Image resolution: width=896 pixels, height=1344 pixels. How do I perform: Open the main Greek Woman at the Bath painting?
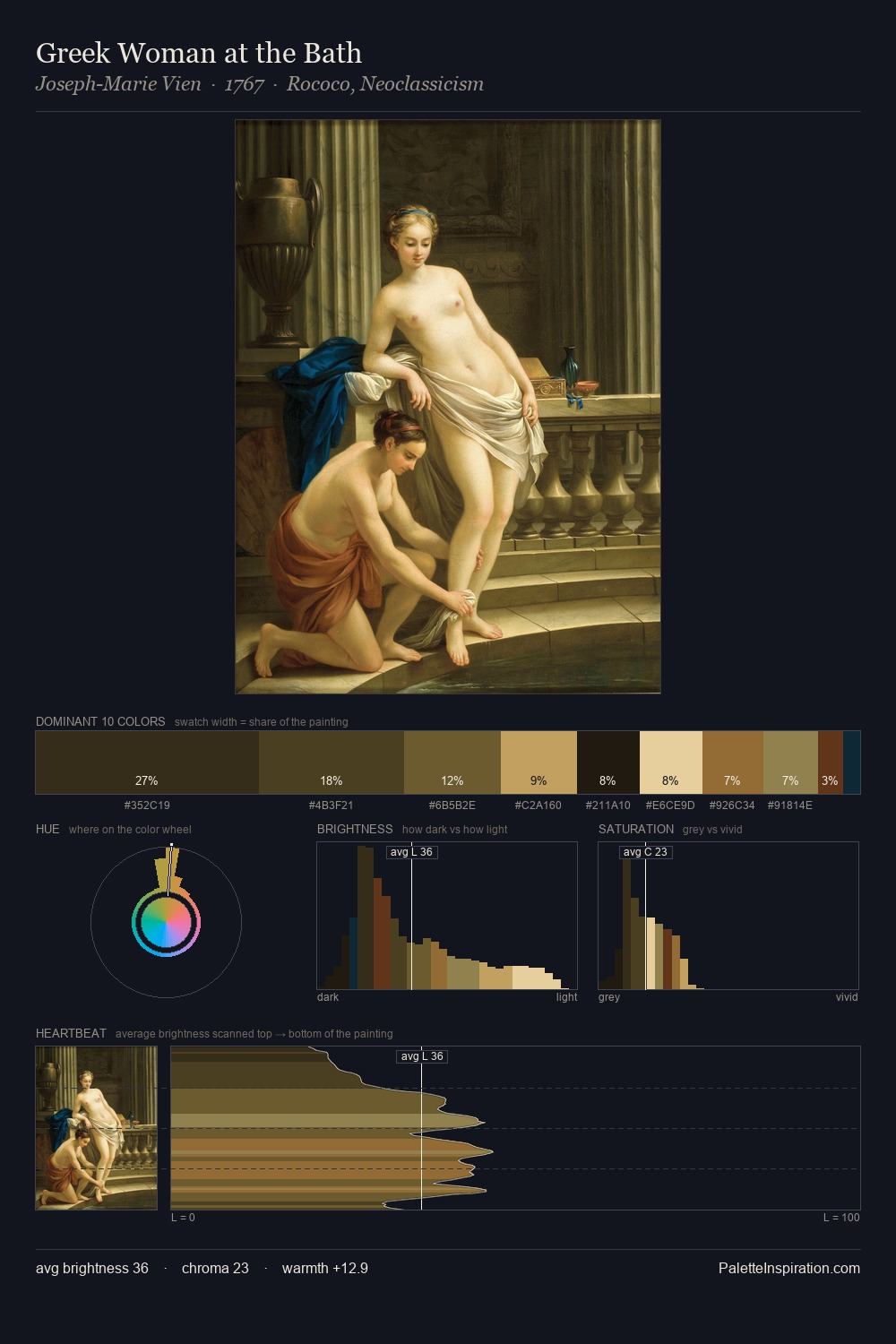pos(448,407)
